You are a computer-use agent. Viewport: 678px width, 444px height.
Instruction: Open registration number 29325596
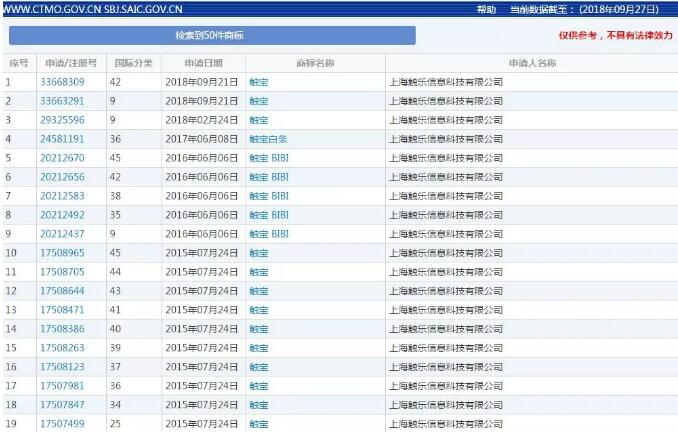[x=62, y=120]
